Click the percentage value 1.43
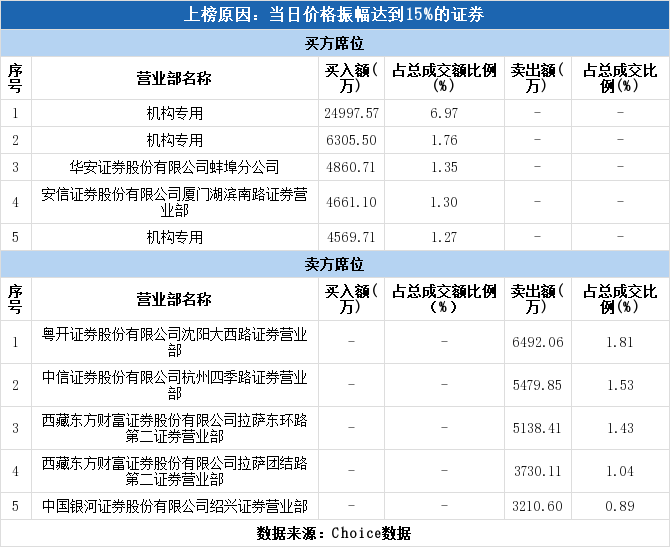 click(620, 428)
